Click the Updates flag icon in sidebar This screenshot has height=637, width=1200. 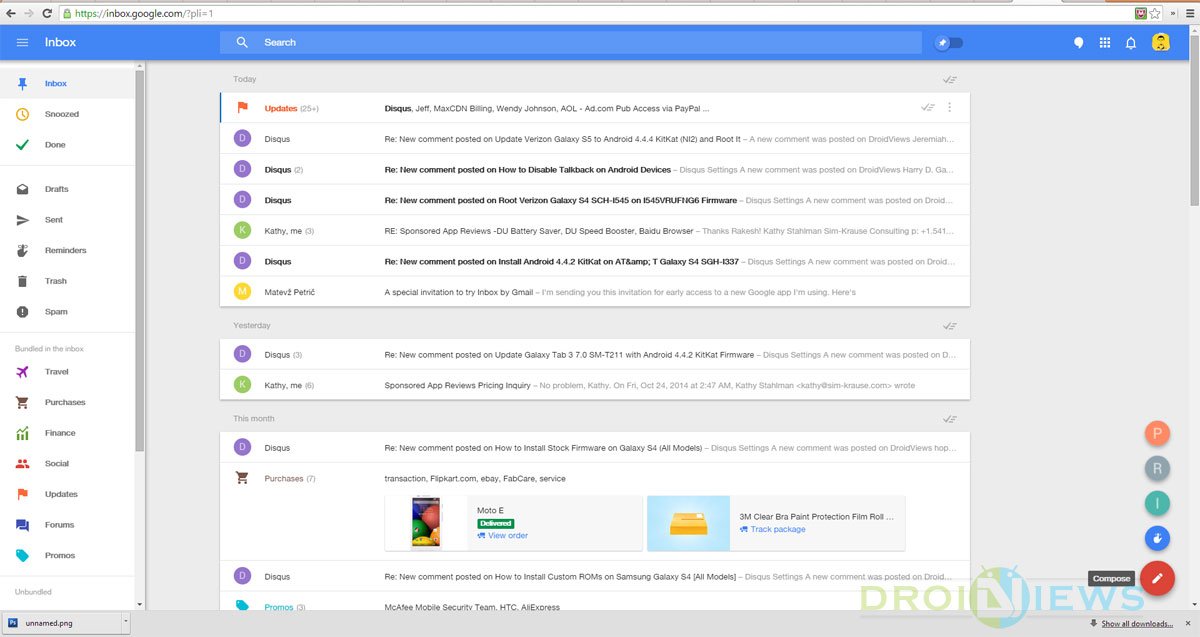pyautogui.click(x=22, y=494)
